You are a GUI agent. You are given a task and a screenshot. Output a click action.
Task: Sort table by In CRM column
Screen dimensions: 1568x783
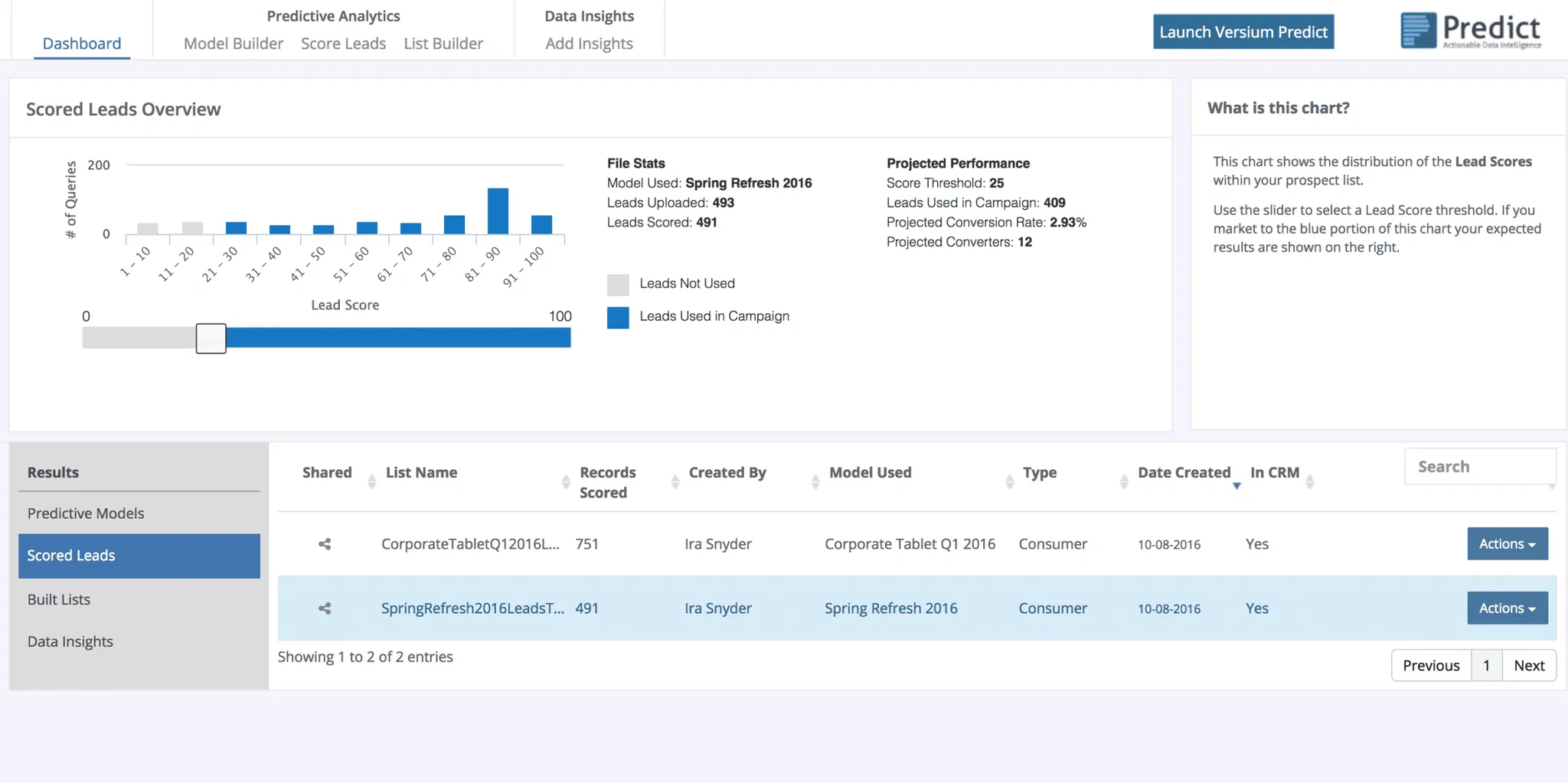(1275, 473)
